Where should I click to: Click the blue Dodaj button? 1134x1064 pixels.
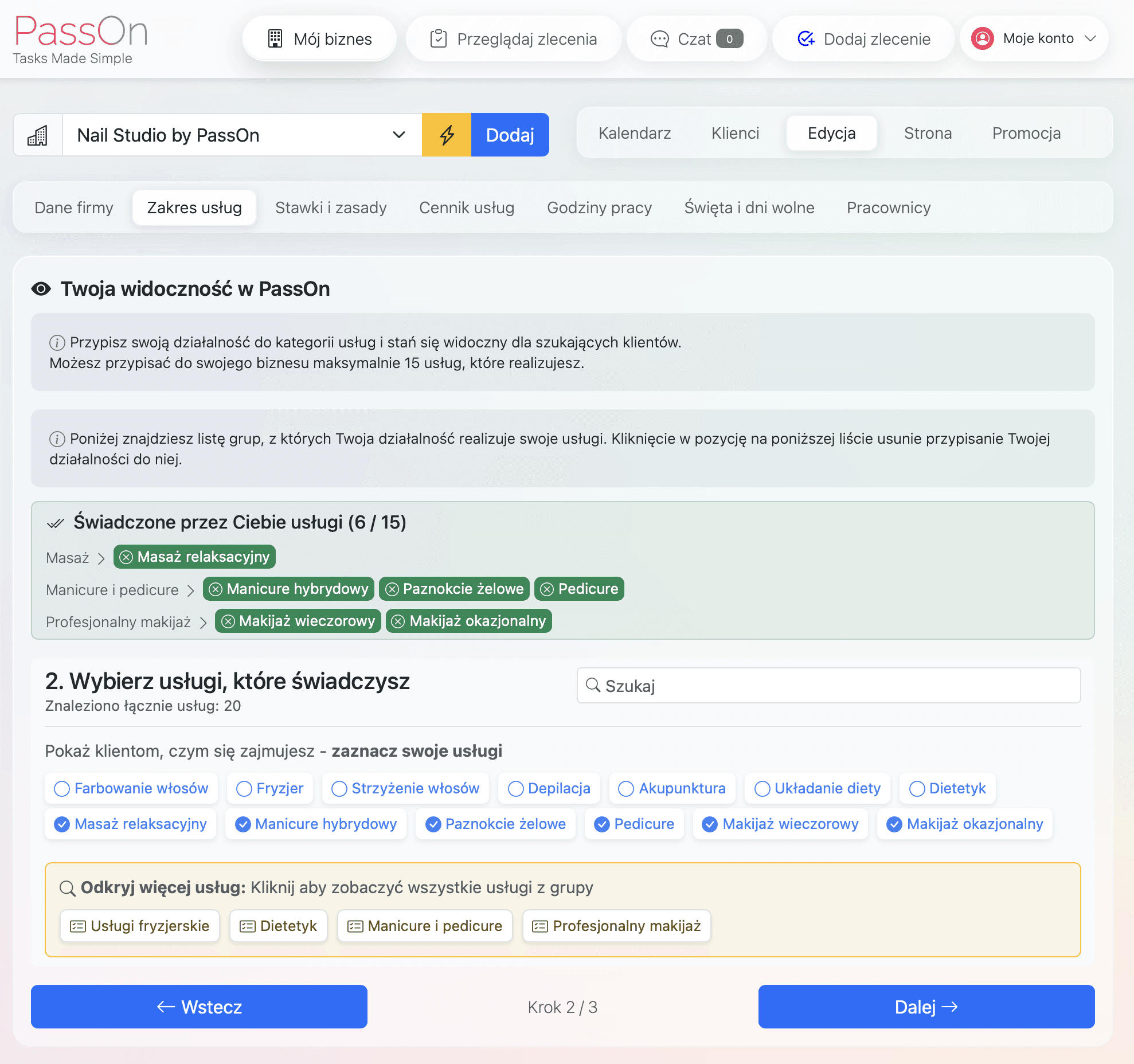tap(510, 135)
